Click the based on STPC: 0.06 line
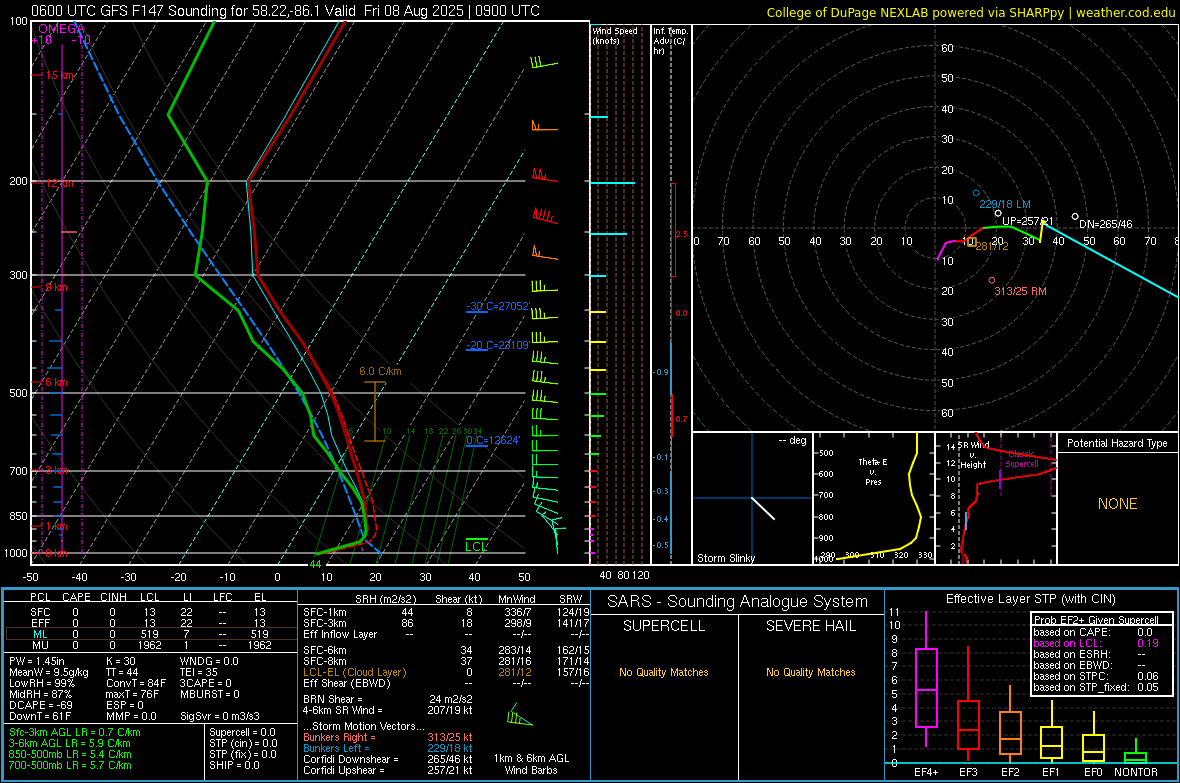Screen dimensions: 1180x783 (x=1096, y=676)
